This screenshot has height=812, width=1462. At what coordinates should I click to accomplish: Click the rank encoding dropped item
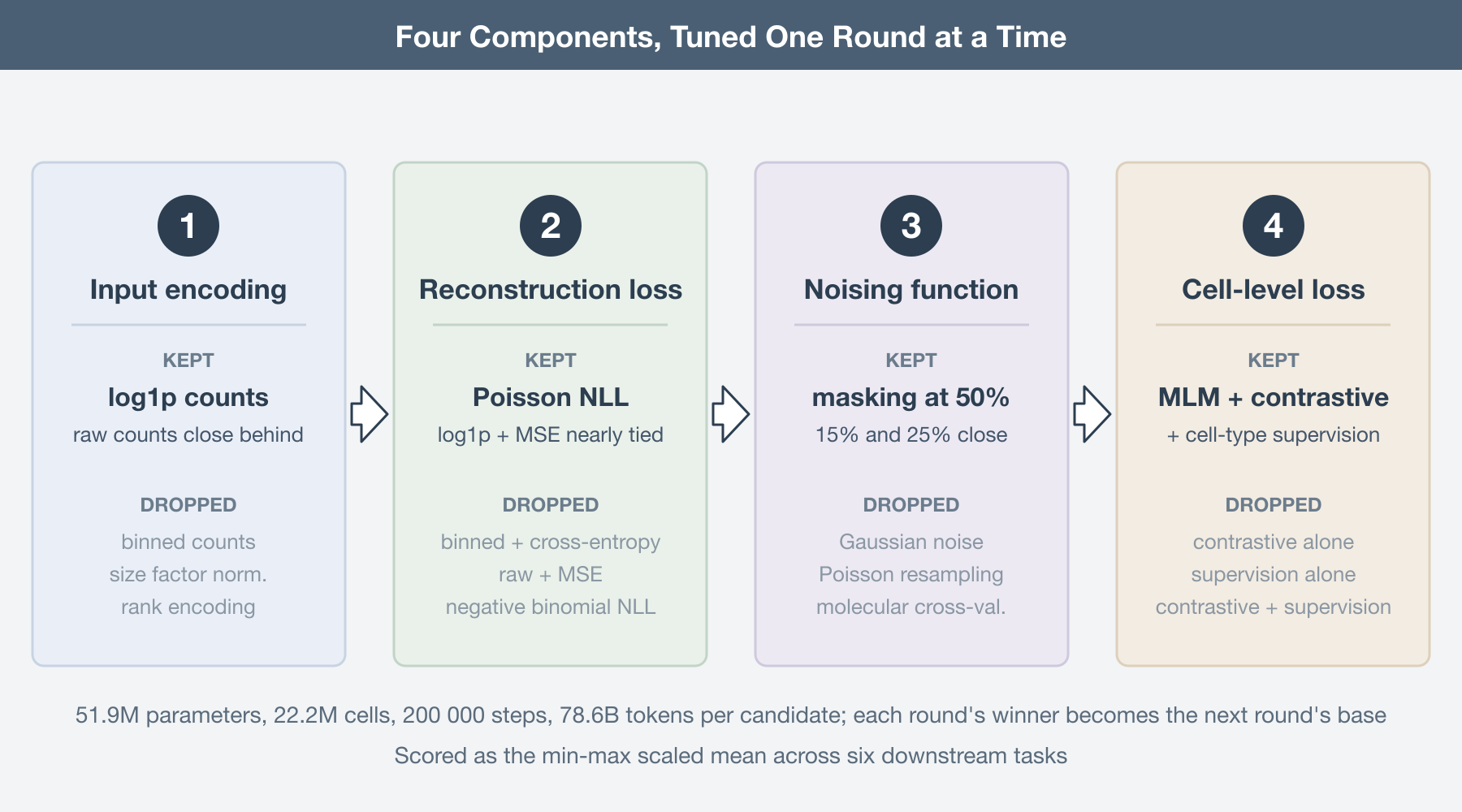(188, 607)
